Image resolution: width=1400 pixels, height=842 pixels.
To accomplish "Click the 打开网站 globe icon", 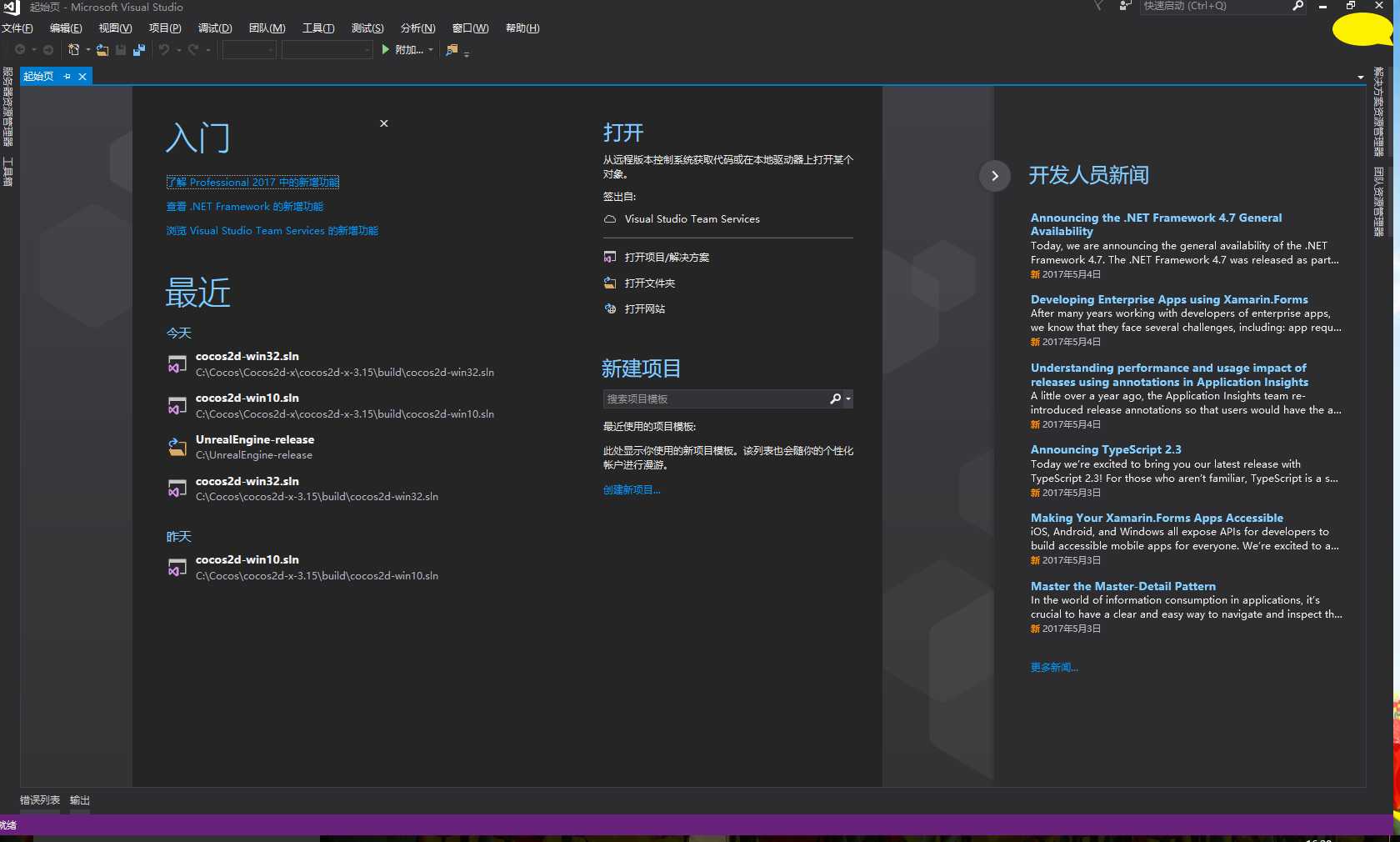I will 610,309.
